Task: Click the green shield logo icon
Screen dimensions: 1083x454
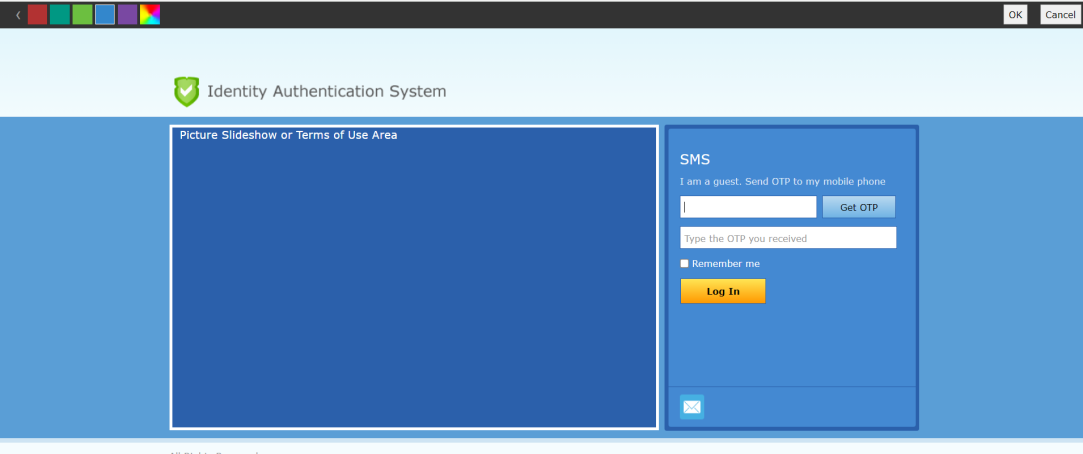Action: tap(186, 92)
